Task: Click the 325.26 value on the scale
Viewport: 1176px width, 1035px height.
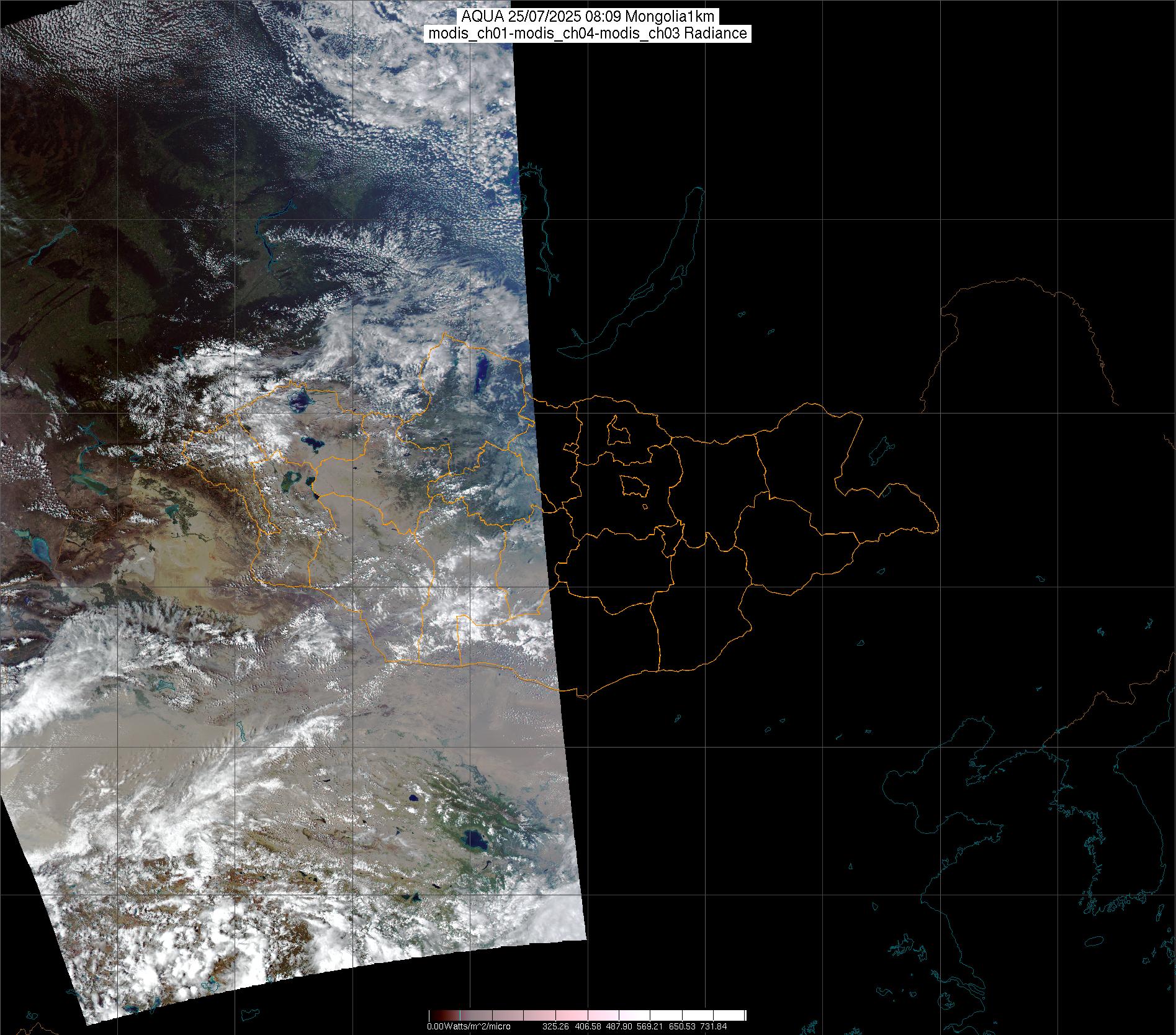Action: click(555, 1026)
